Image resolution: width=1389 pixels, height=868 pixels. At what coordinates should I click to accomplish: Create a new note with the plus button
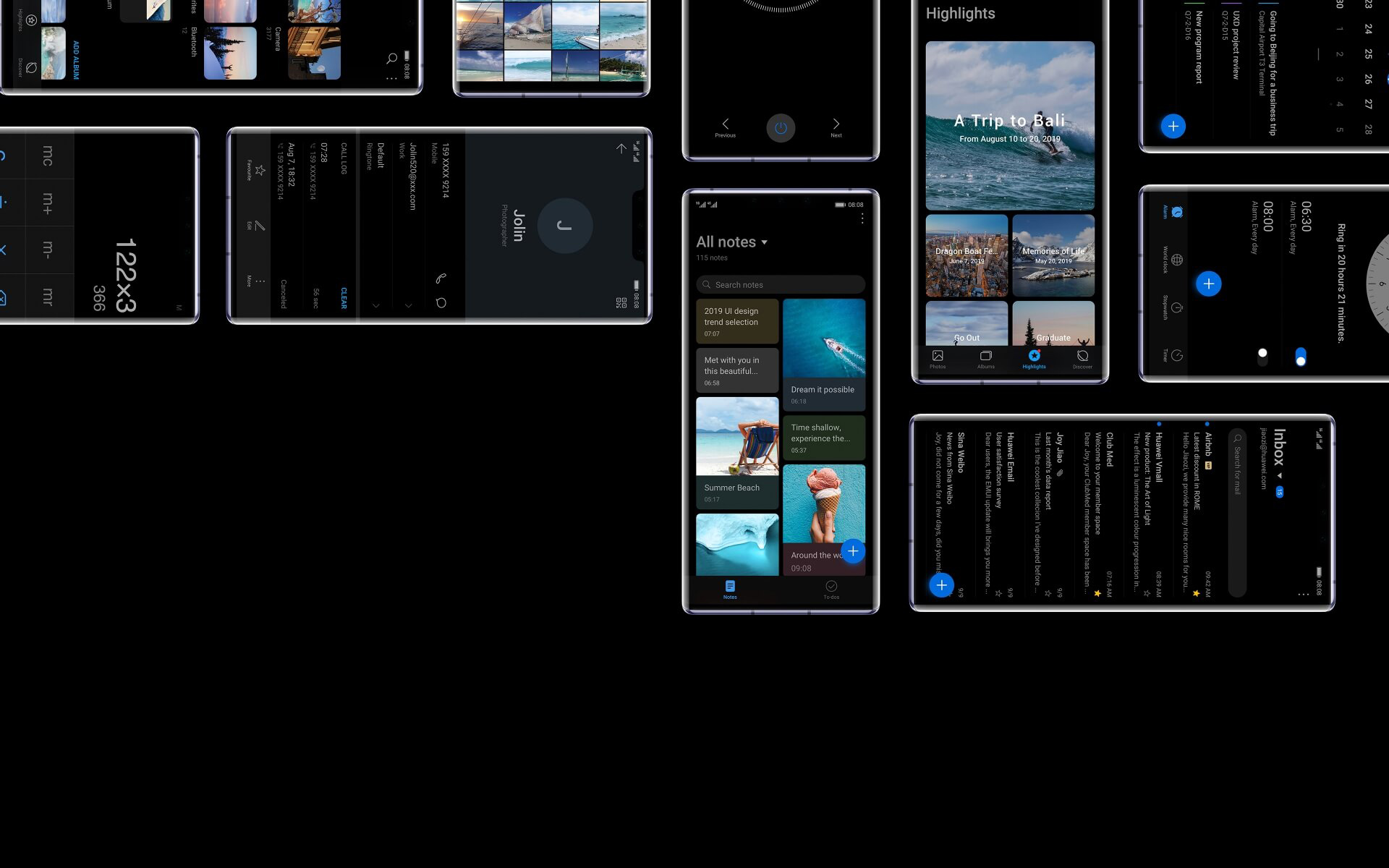click(853, 551)
